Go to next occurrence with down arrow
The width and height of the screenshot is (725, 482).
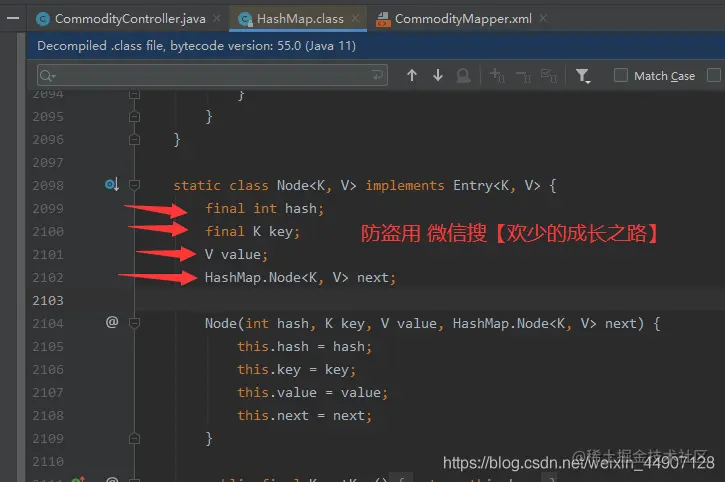pos(437,75)
